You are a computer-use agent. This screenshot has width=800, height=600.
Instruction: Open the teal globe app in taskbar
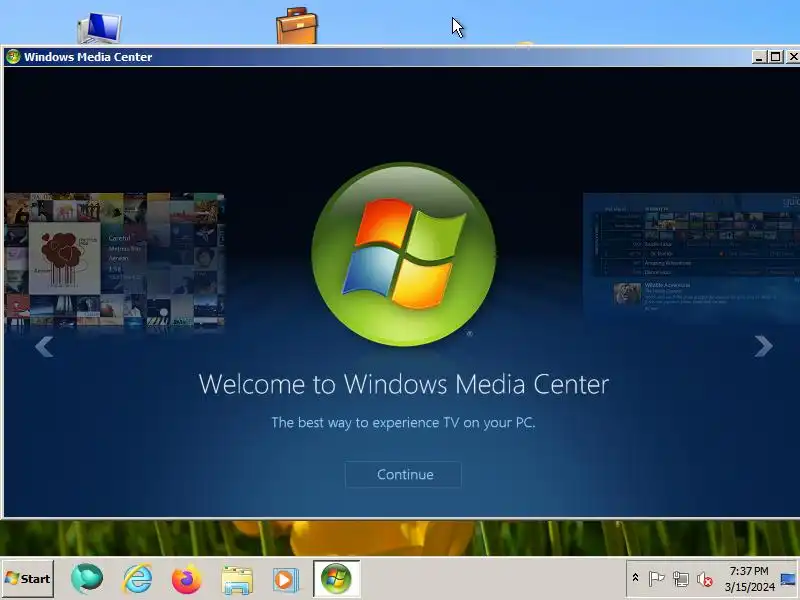(x=87, y=579)
